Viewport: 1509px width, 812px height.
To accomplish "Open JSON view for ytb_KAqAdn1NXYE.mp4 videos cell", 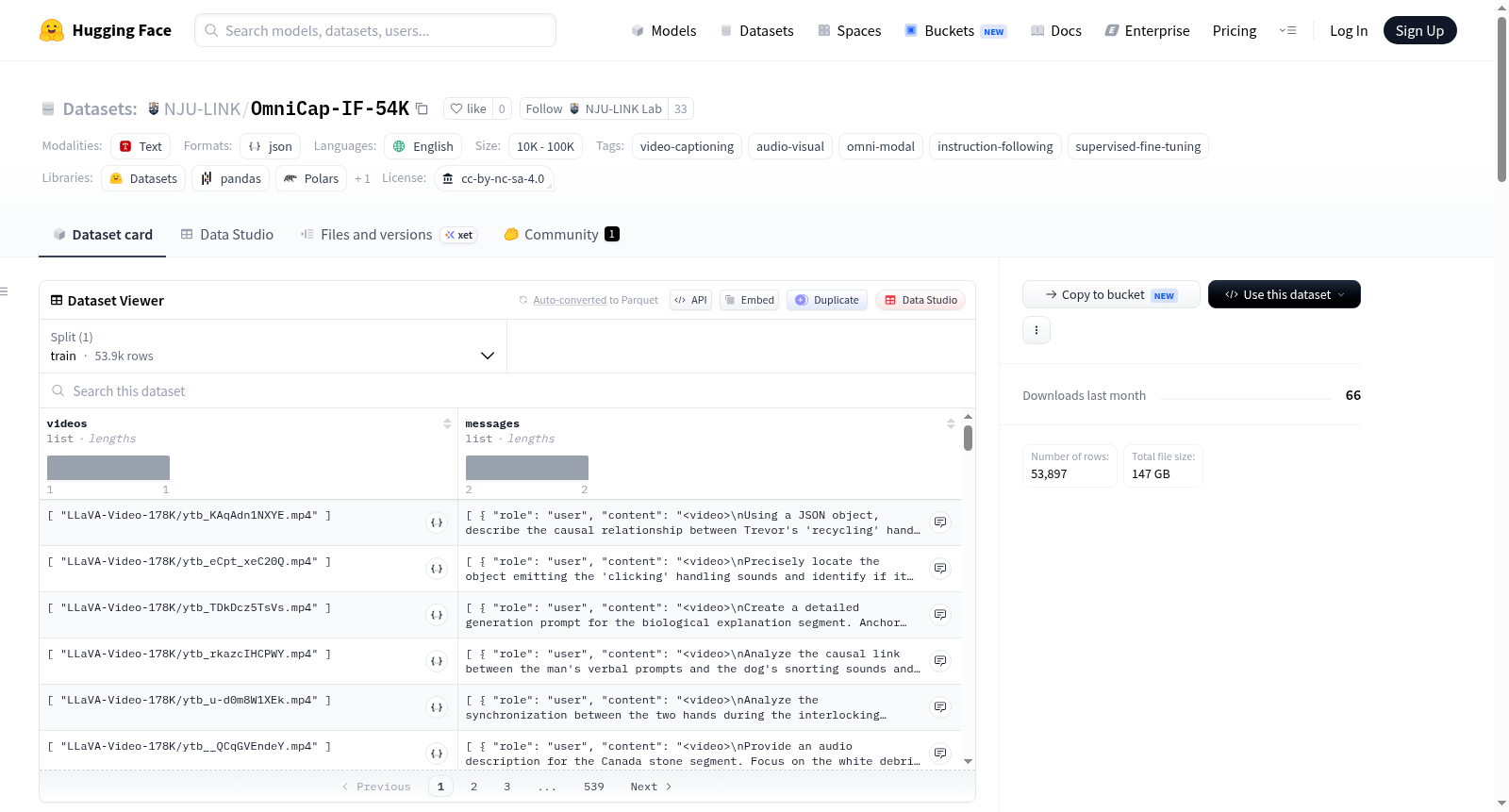I will coord(437,522).
